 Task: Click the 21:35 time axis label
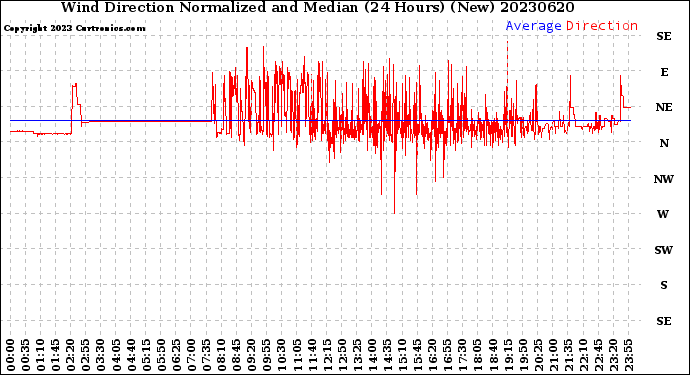click(x=568, y=355)
